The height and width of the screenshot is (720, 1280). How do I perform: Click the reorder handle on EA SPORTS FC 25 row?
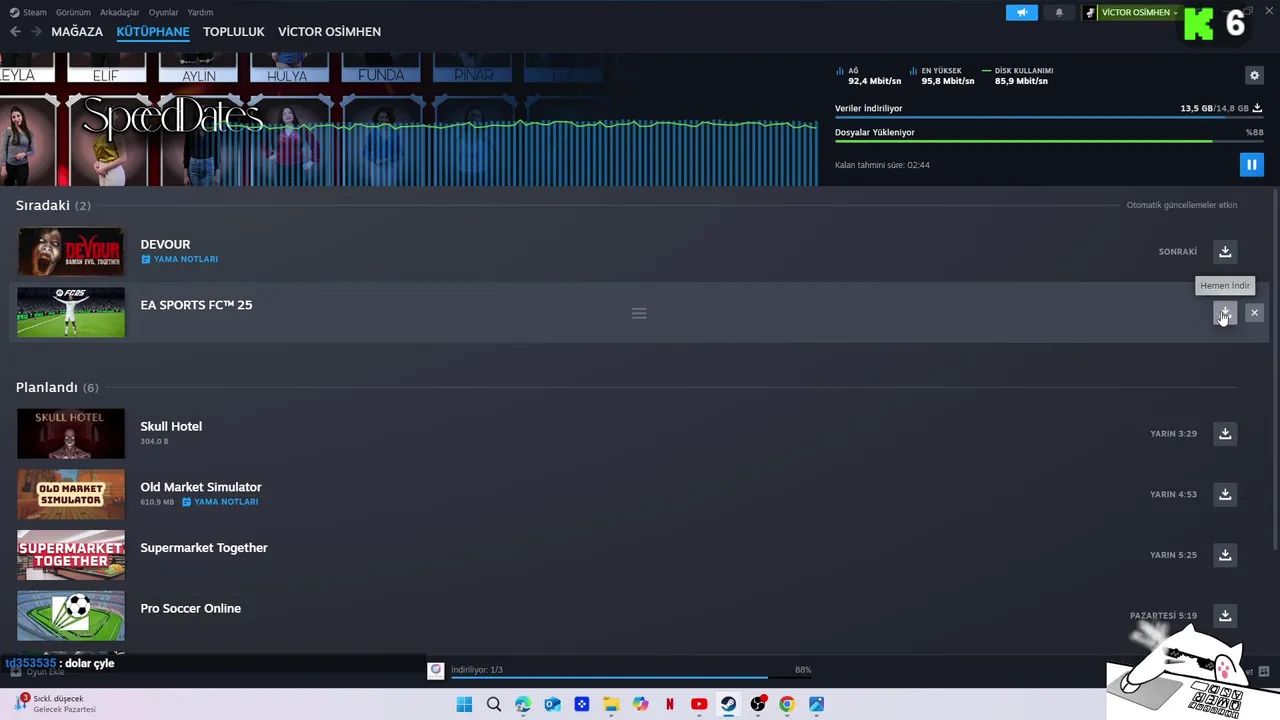(x=639, y=313)
